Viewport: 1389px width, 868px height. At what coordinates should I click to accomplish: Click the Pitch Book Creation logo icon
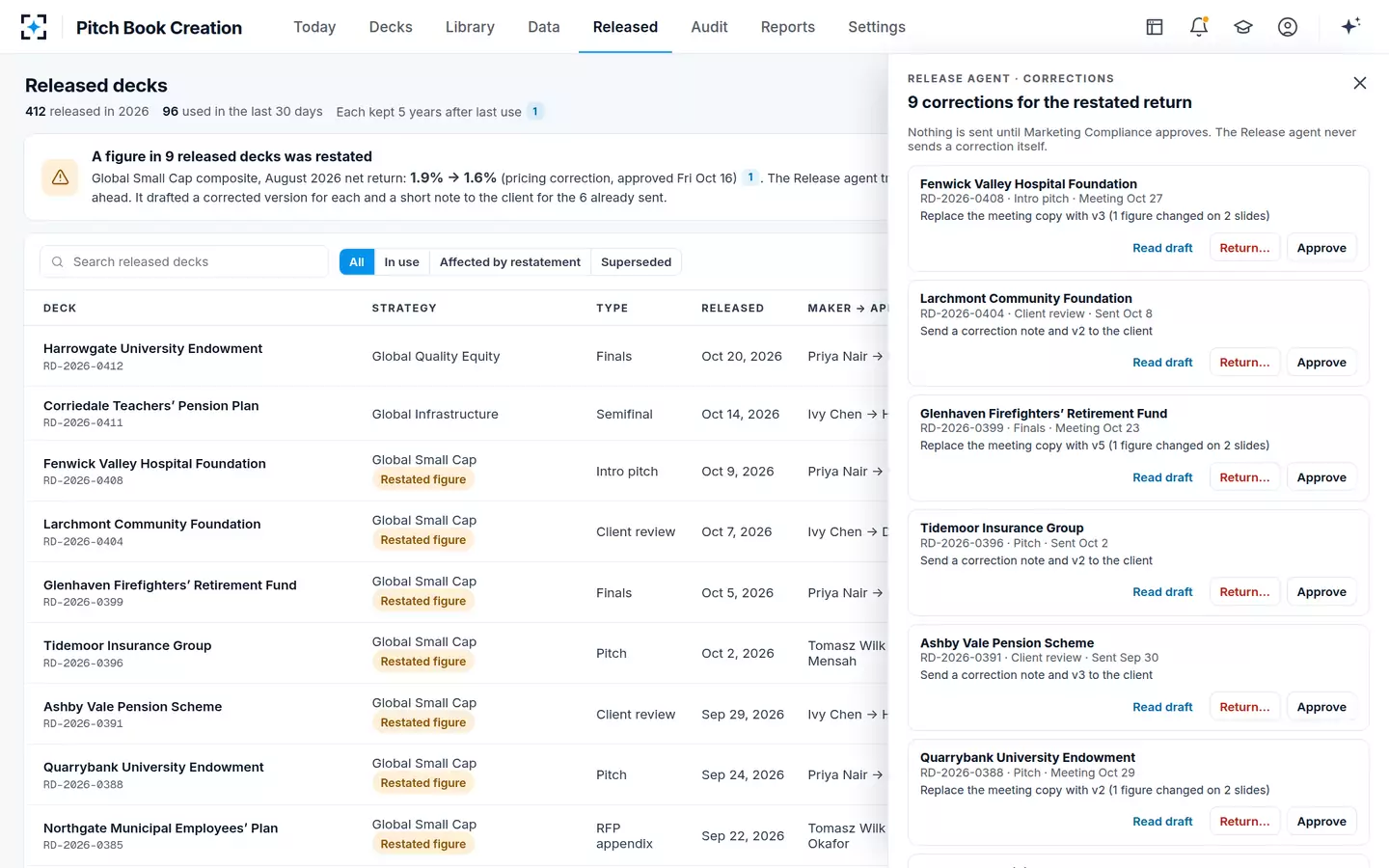tap(34, 27)
